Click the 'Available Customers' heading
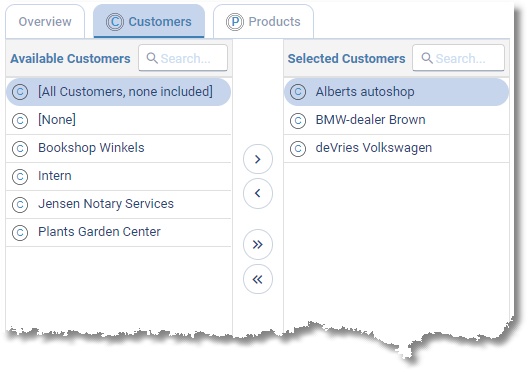The height and width of the screenshot is (373, 528). pos(70,58)
